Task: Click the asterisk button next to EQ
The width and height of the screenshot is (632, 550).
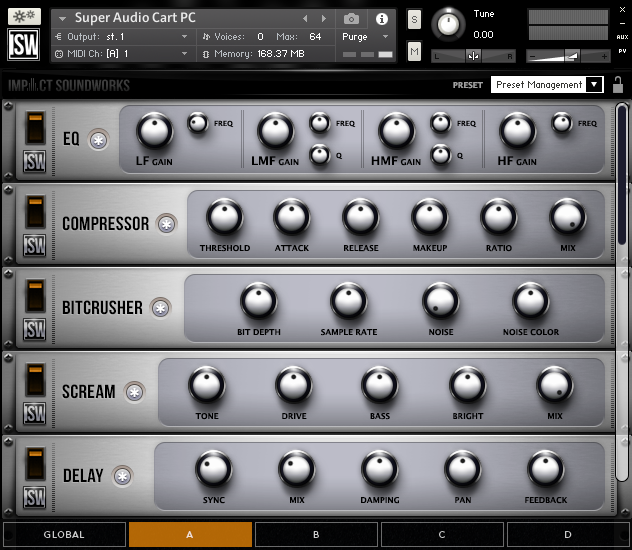Action: click(x=99, y=140)
